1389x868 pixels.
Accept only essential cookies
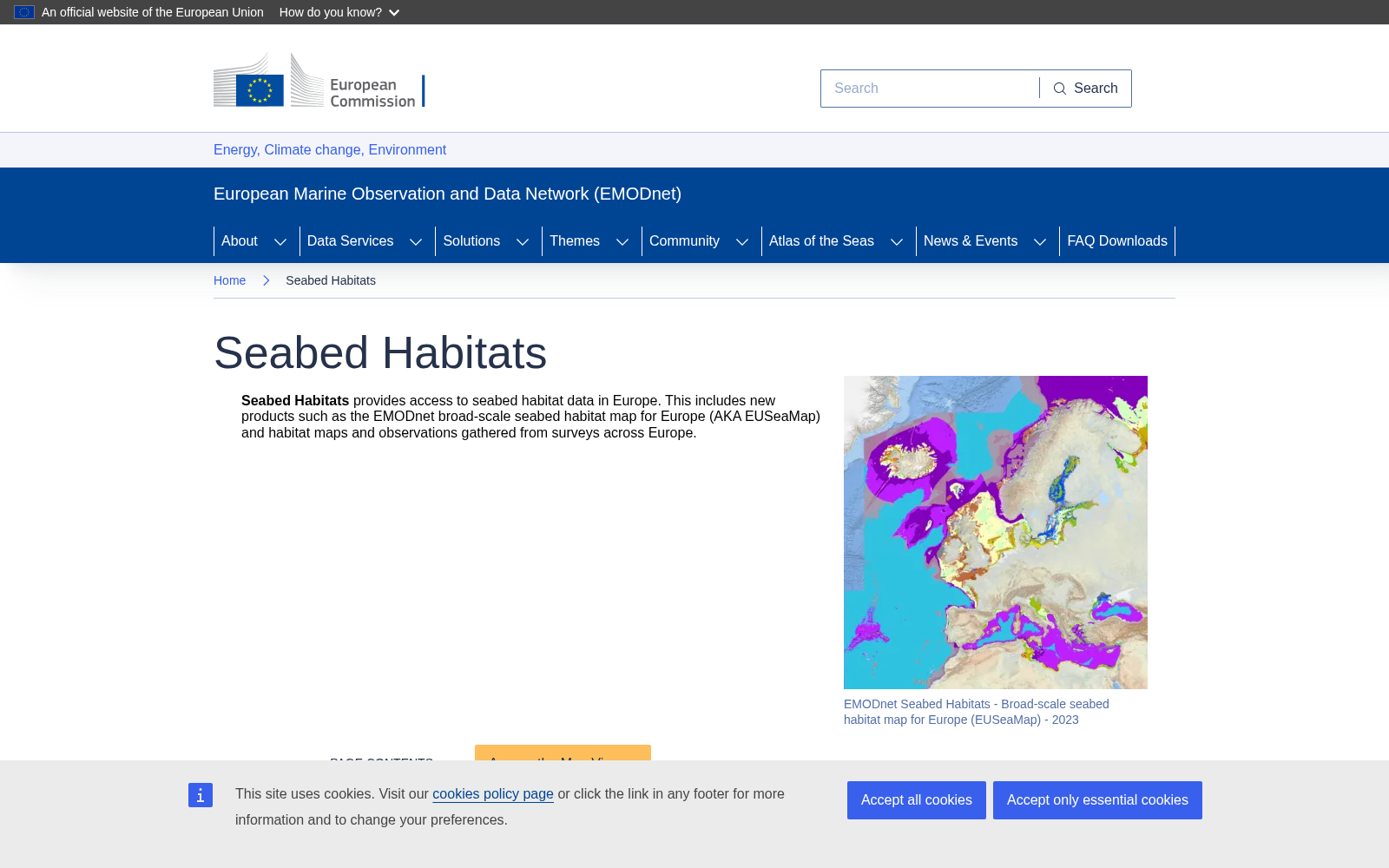1097,800
